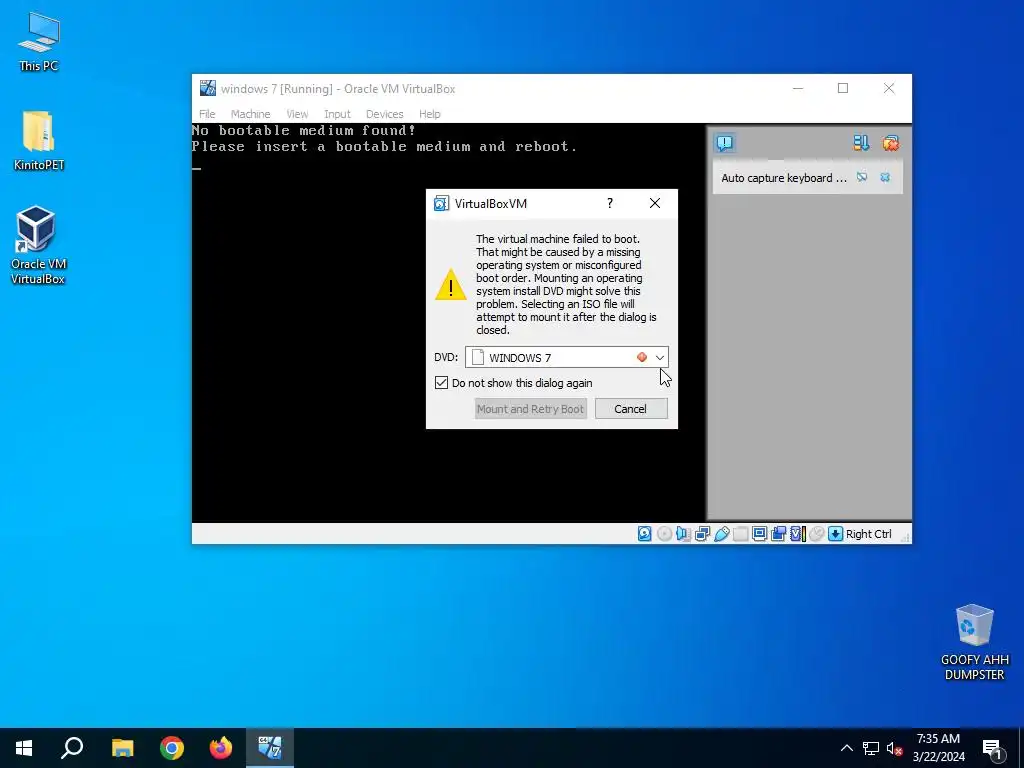The image size is (1024, 768).
Task: Click the Auto capture keyboard notification text
Action: coord(784,178)
